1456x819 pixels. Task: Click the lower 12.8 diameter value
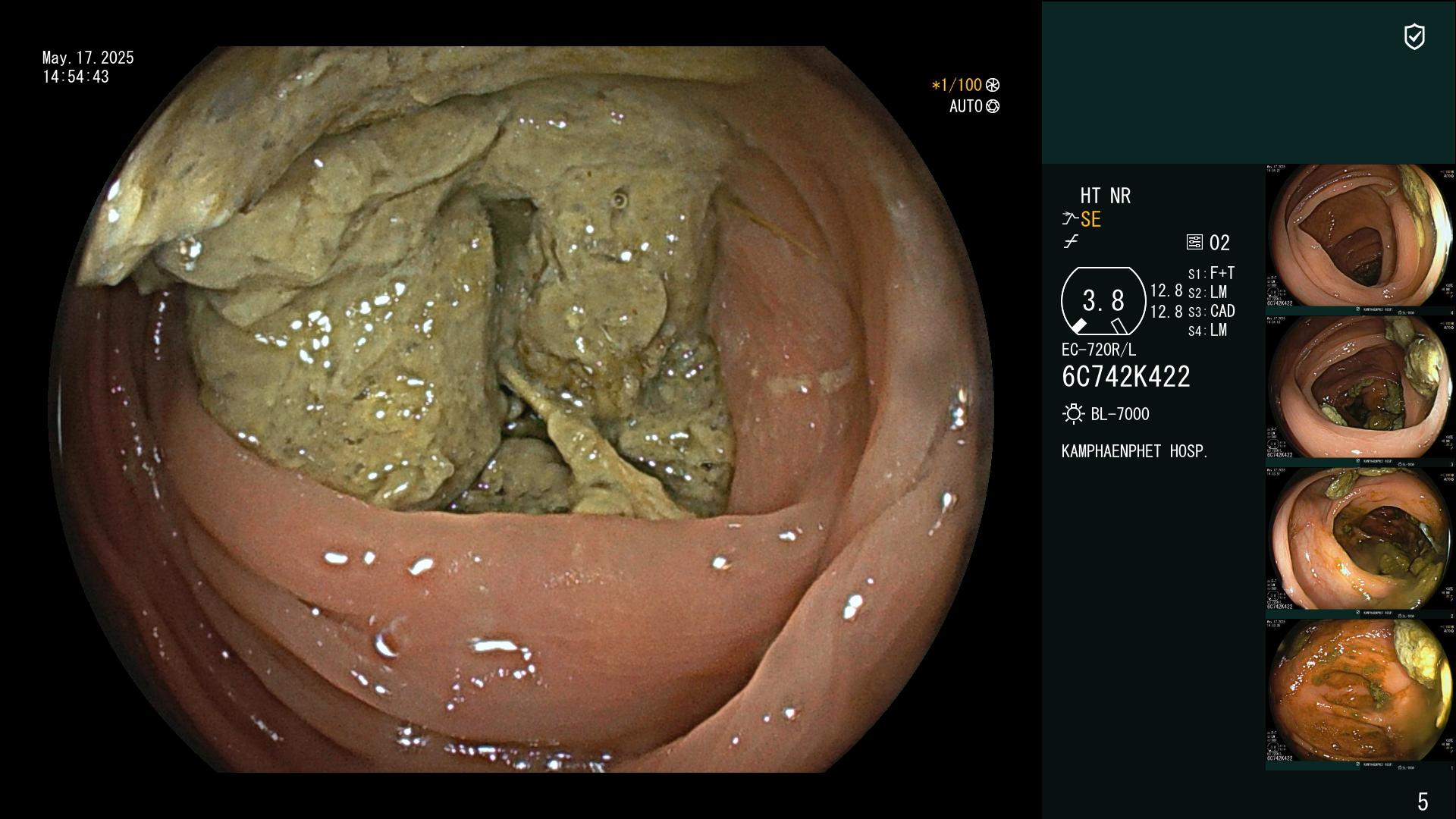[1166, 312]
